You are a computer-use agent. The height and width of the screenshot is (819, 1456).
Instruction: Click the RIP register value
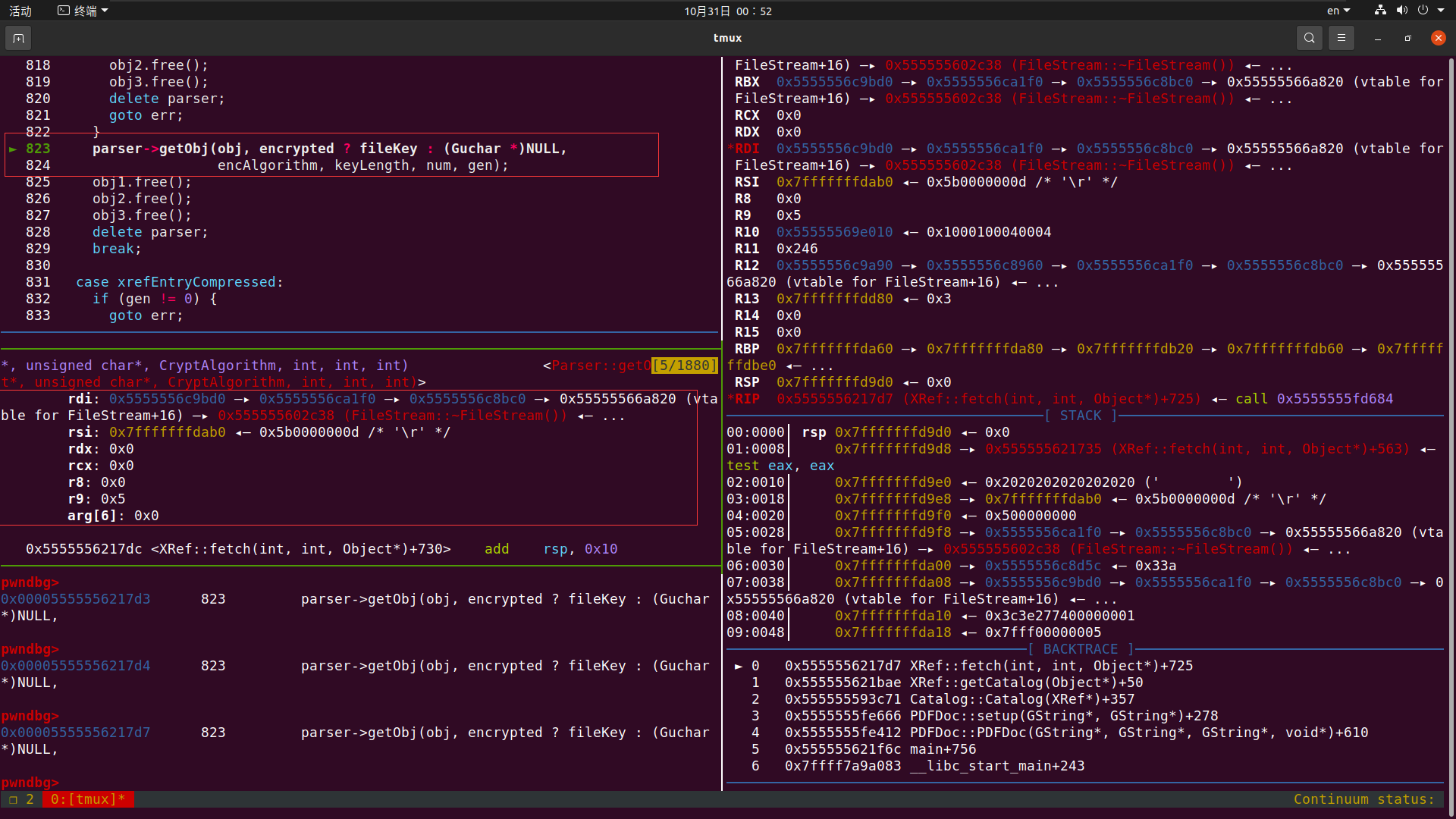click(x=989, y=399)
